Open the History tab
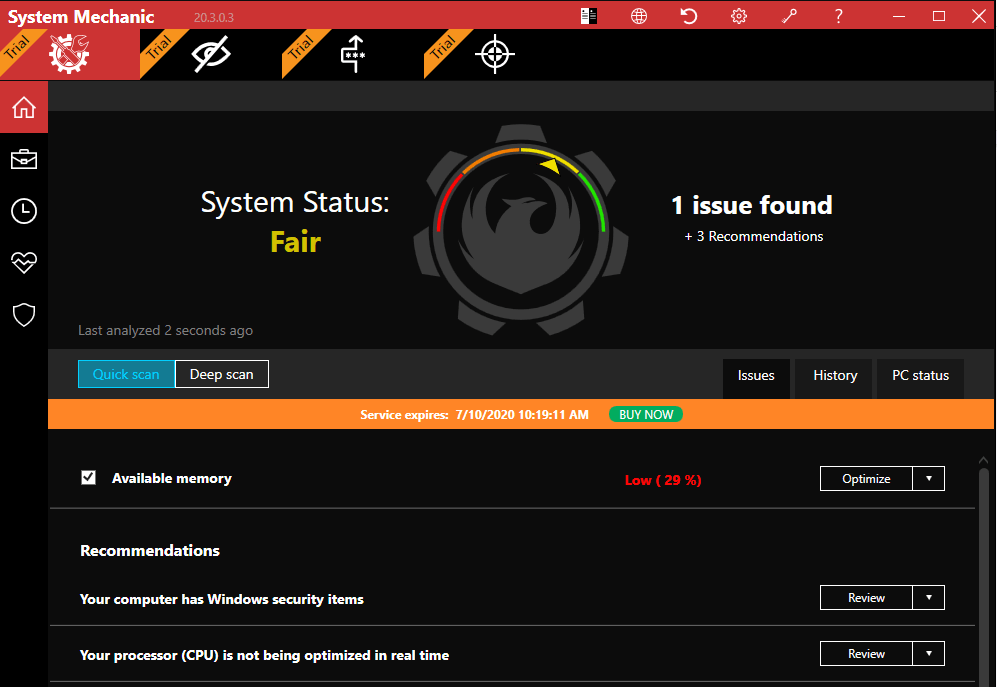Image resolution: width=997 pixels, height=687 pixels. [x=833, y=377]
